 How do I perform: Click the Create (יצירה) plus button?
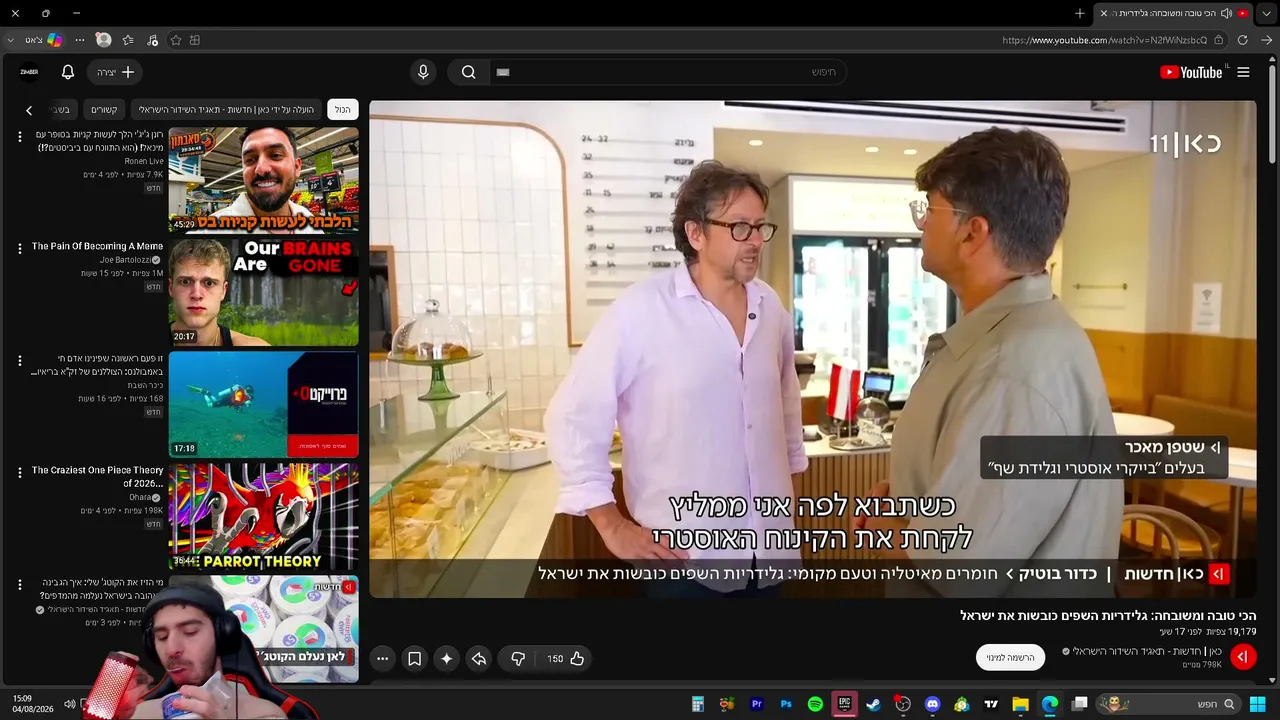pos(115,72)
